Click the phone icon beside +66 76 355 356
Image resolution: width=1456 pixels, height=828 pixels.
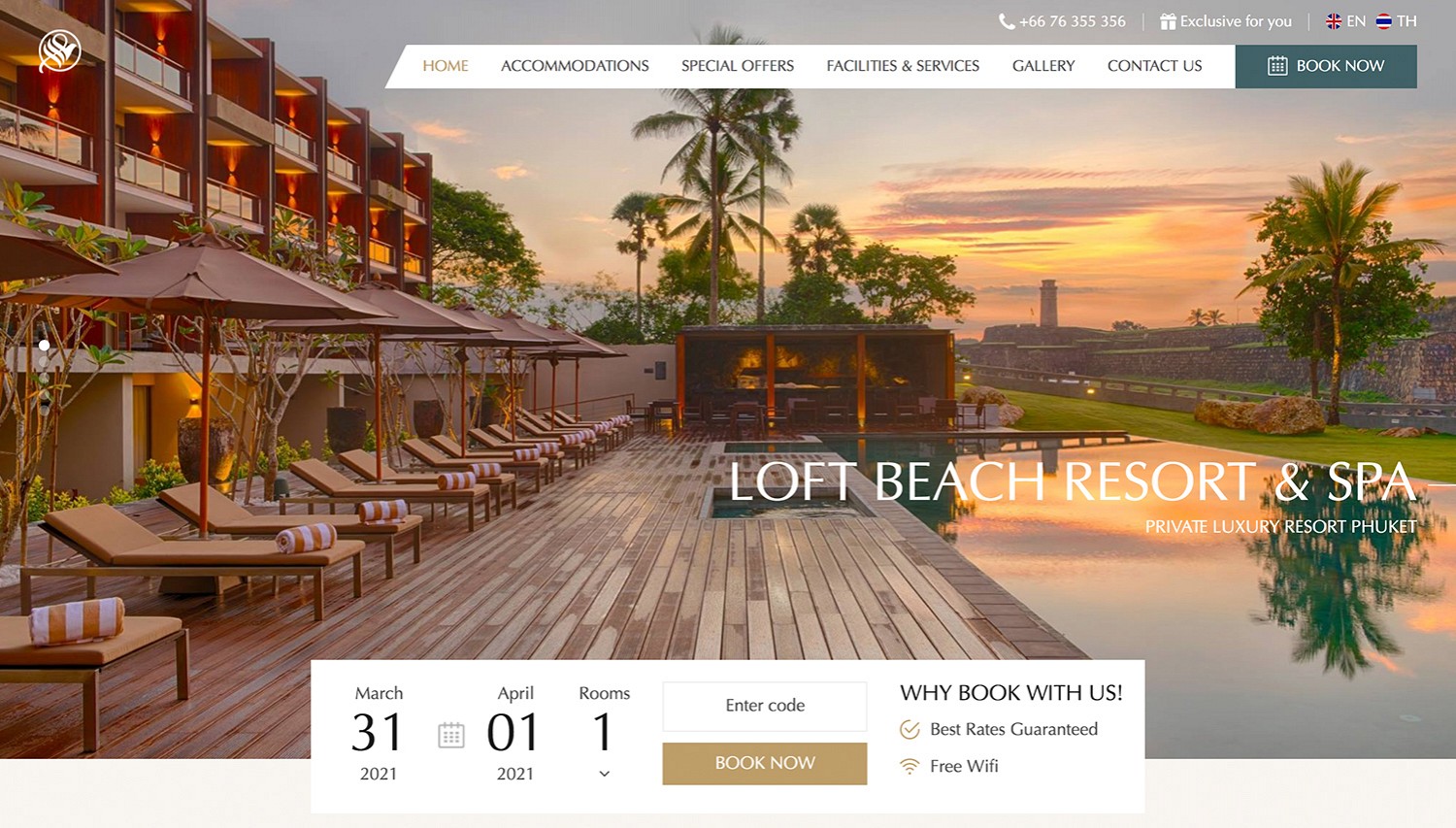(x=1007, y=21)
